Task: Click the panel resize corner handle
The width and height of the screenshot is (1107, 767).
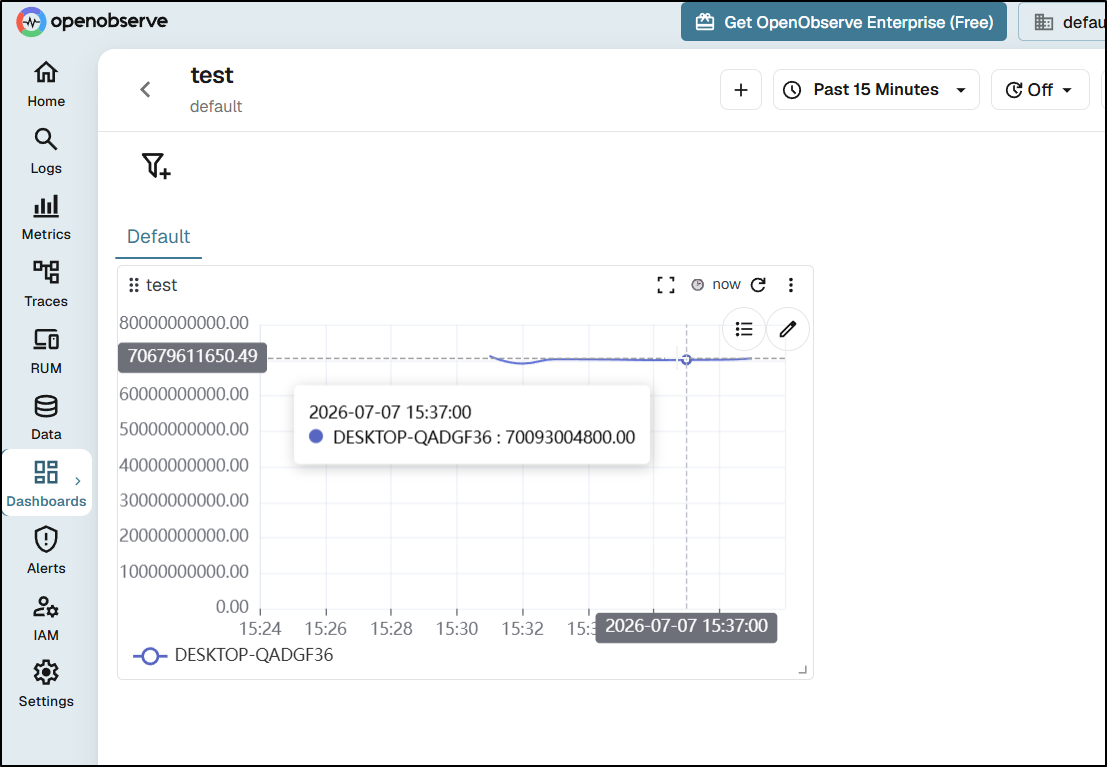Action: coord(803,670)
